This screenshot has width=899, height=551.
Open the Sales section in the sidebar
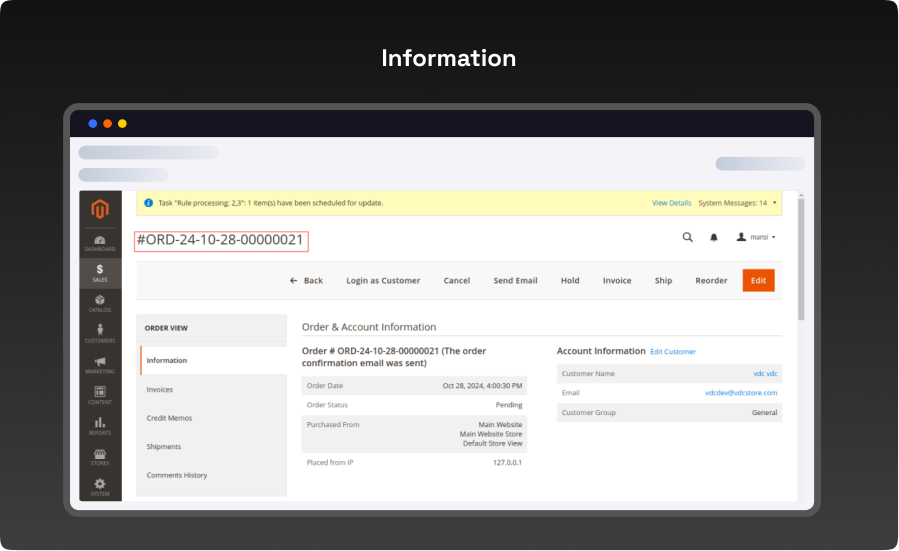tap(100, 273)
